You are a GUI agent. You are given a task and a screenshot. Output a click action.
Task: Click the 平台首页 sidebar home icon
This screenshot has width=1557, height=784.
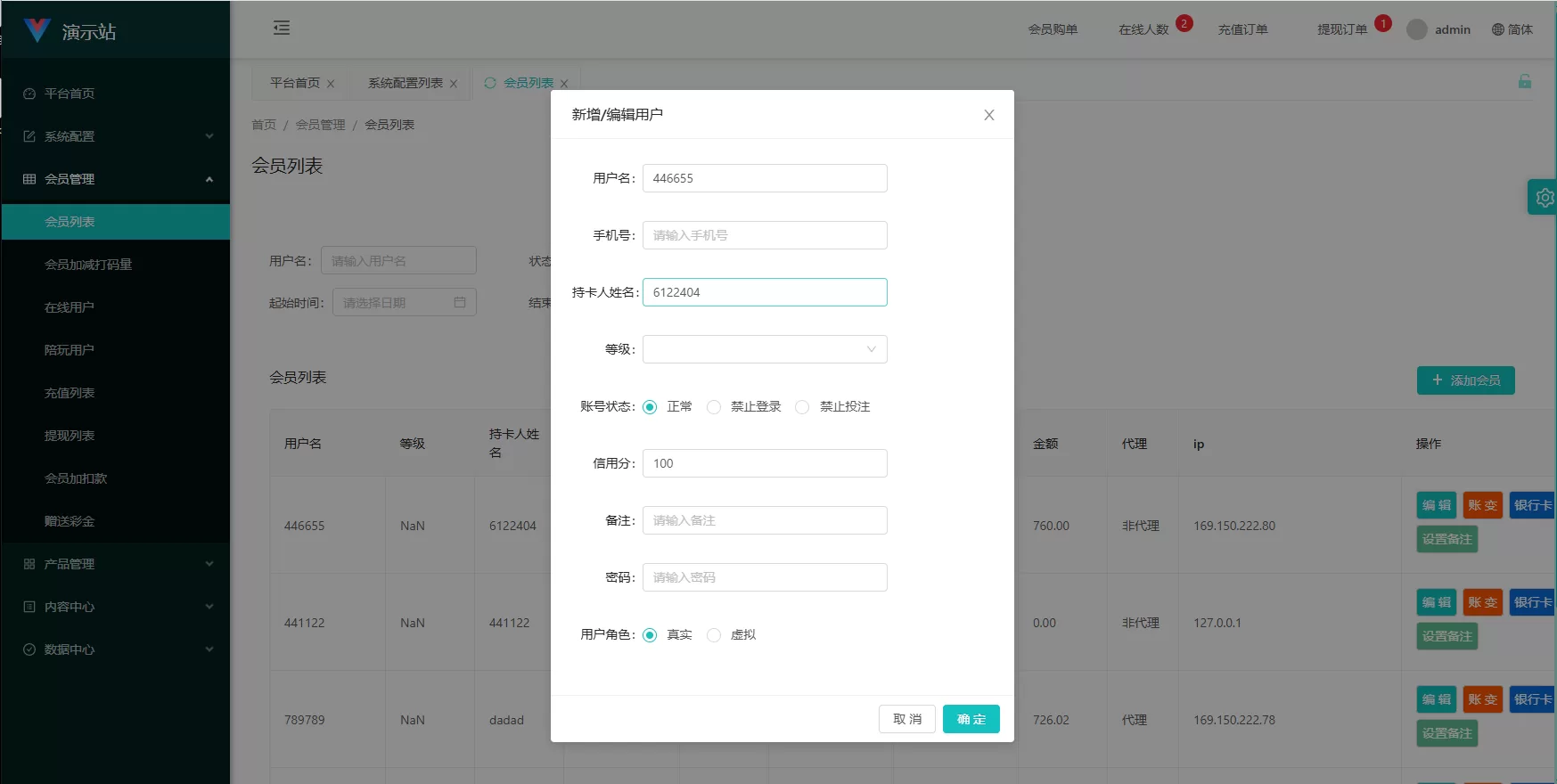(x=29, y=94)
